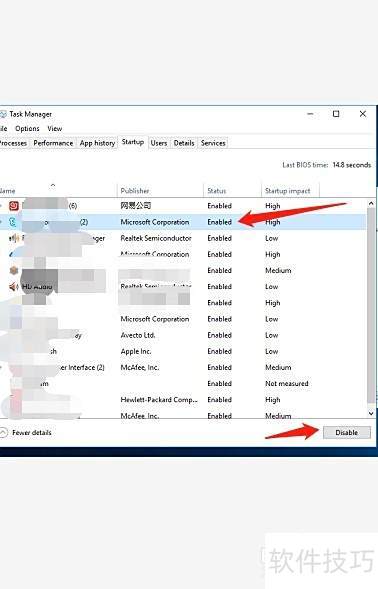The width and height of the screenshot is (378, 589).
Task: Sort by Publisher column header
Action: 135,191
